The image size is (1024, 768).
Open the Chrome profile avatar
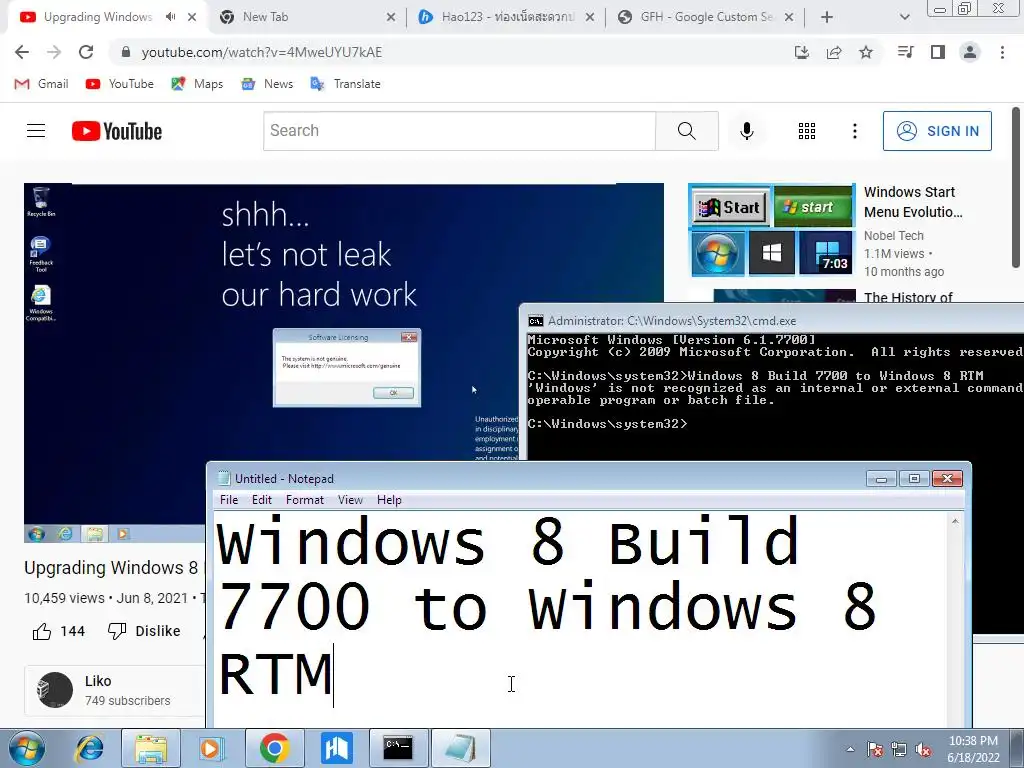(x=970, y=52)
